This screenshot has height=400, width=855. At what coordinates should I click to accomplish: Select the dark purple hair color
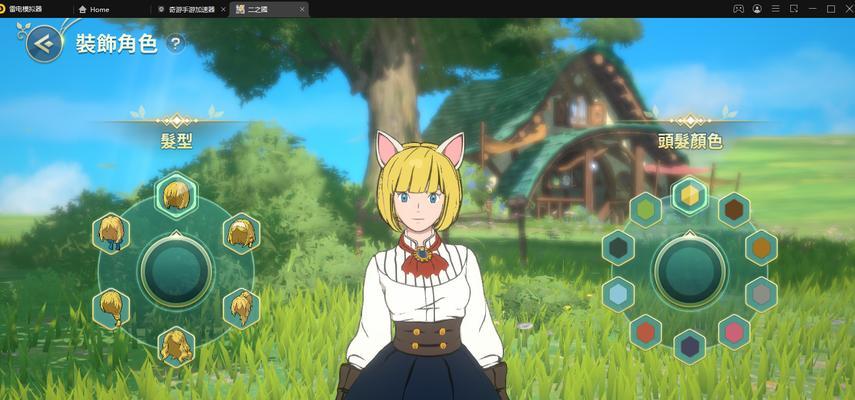click(690, 347)
